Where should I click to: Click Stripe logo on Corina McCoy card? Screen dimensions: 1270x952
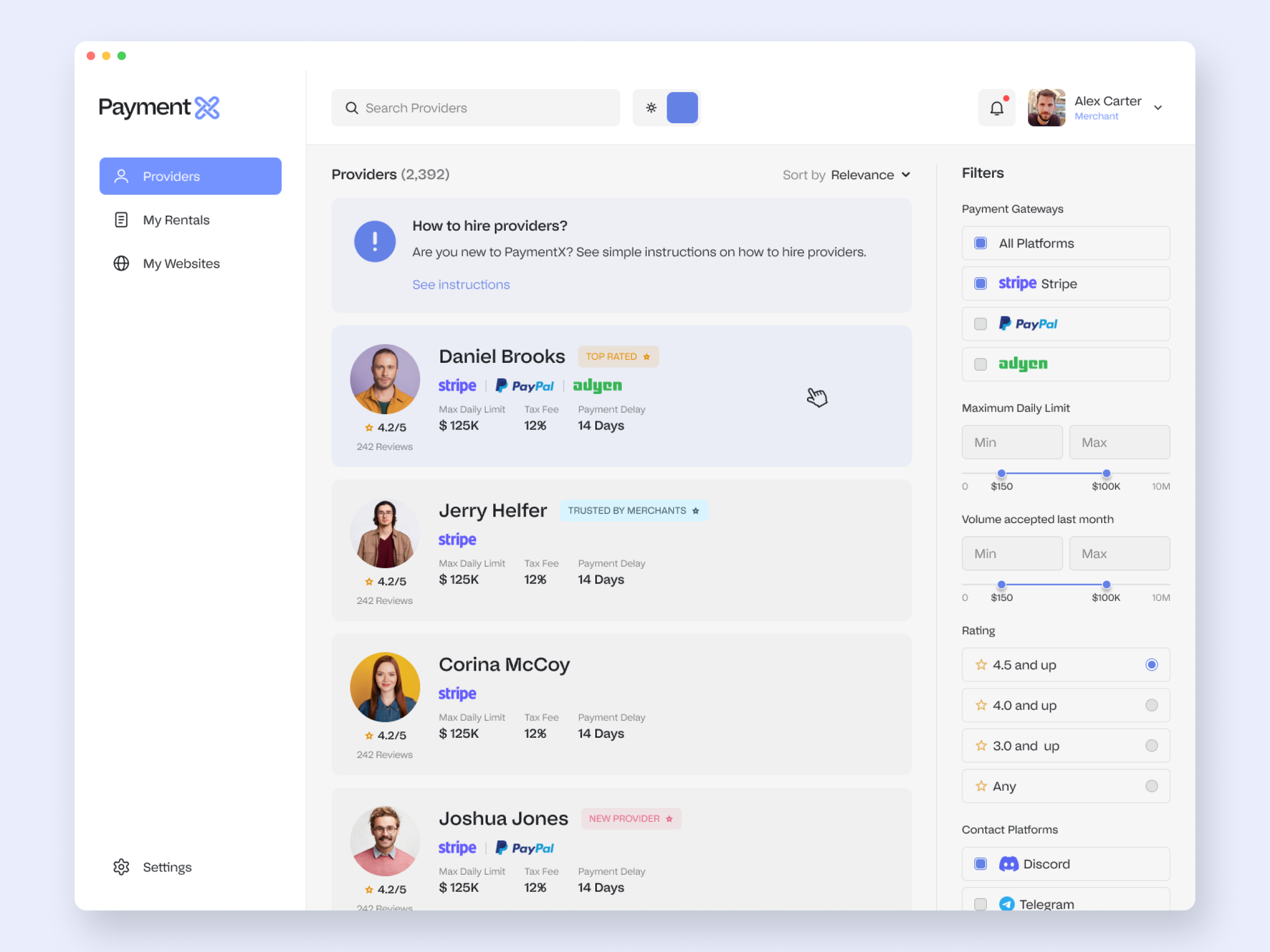click(x=458, y=694)
